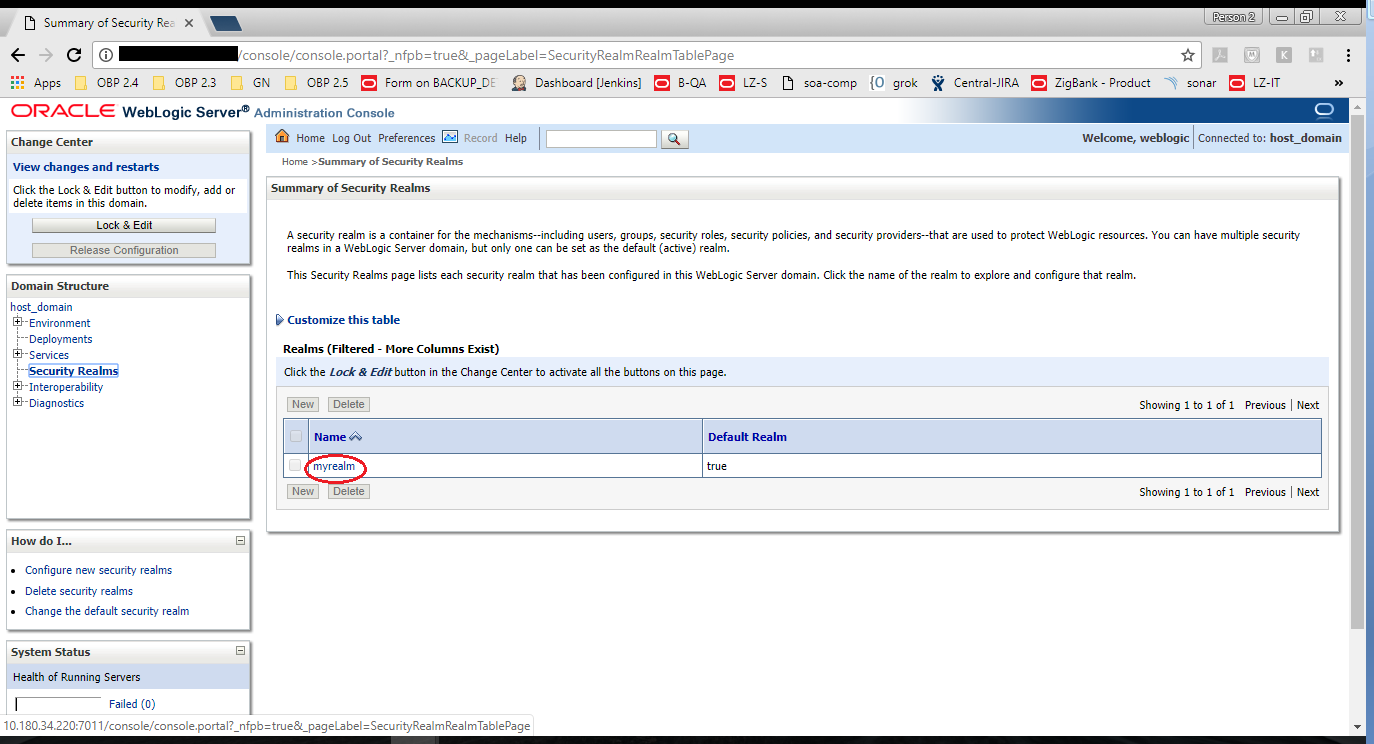Image resolution: width=1374 pixels, height=744 pixels.
Task: Click the browser forward arrow
Action: (x=46, y=55)
